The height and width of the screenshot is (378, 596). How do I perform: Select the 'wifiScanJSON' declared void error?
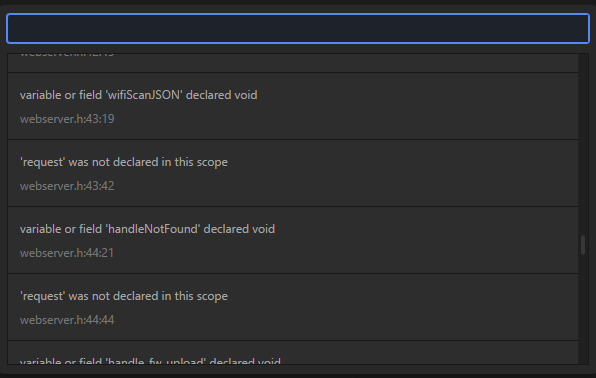point(293,106)
